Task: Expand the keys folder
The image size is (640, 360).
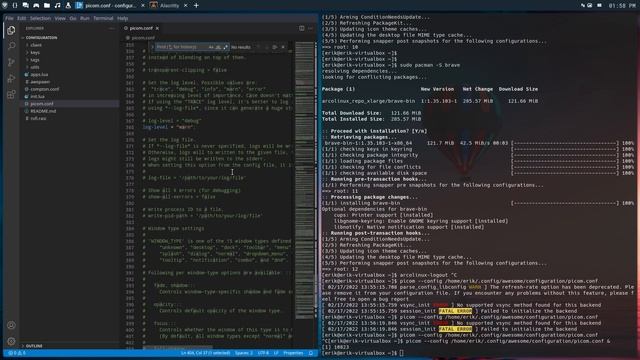Action: tap(35, 52)
